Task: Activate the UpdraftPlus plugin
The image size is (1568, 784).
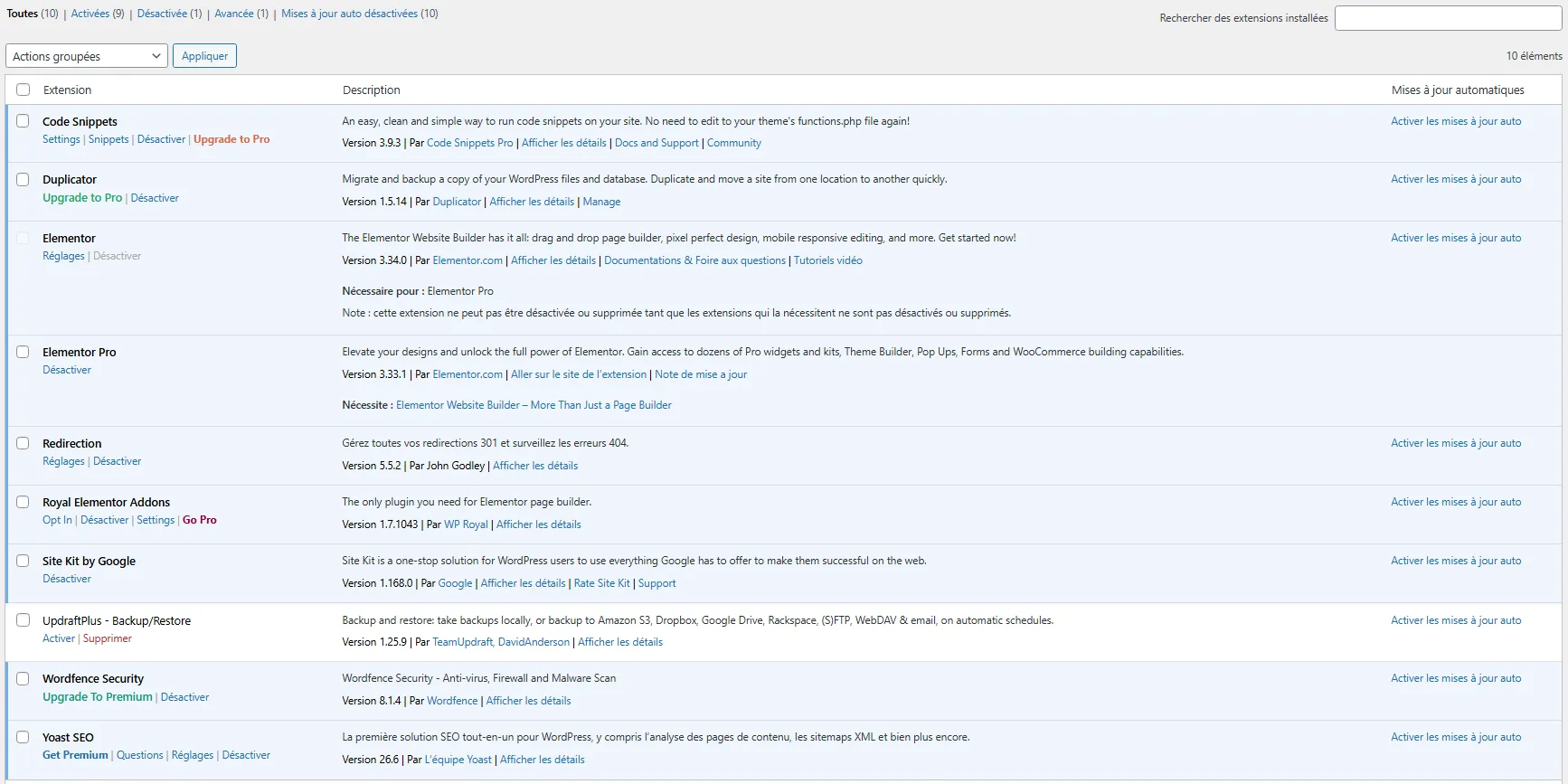Action: [x=59, y=638]
